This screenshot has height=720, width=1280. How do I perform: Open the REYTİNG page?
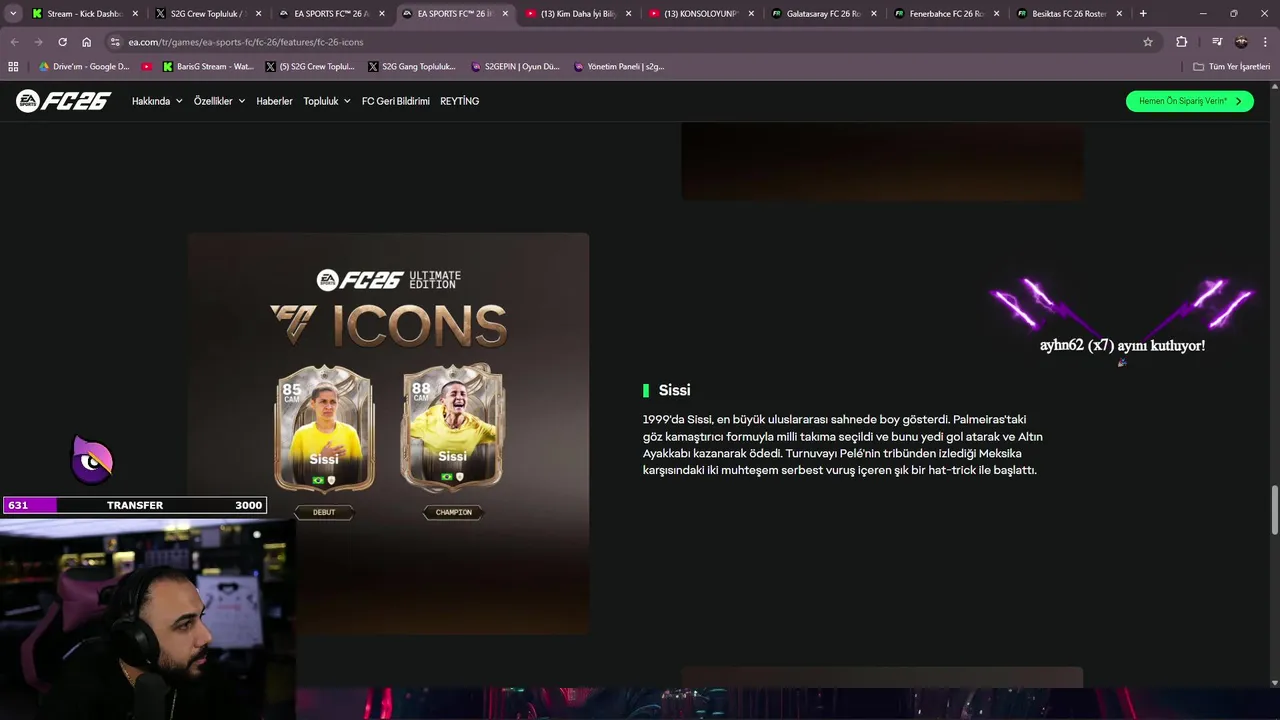[459, 101]
